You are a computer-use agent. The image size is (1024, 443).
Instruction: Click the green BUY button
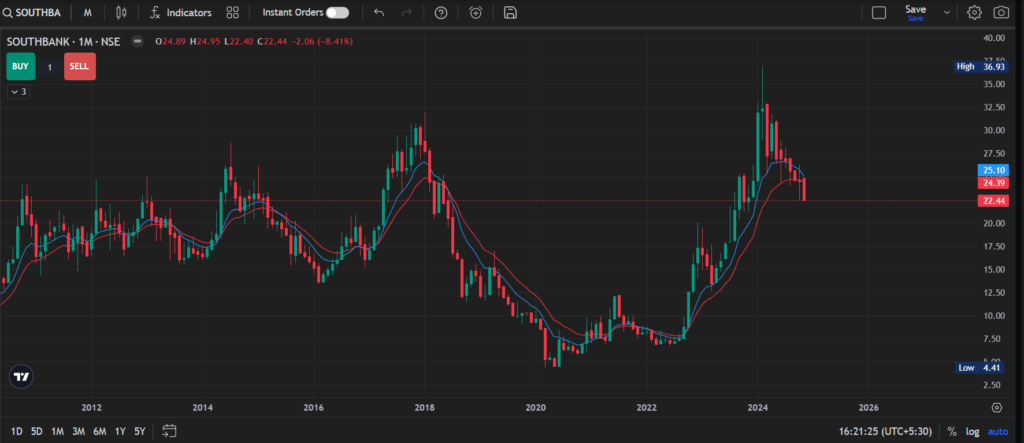pos(20,67)
